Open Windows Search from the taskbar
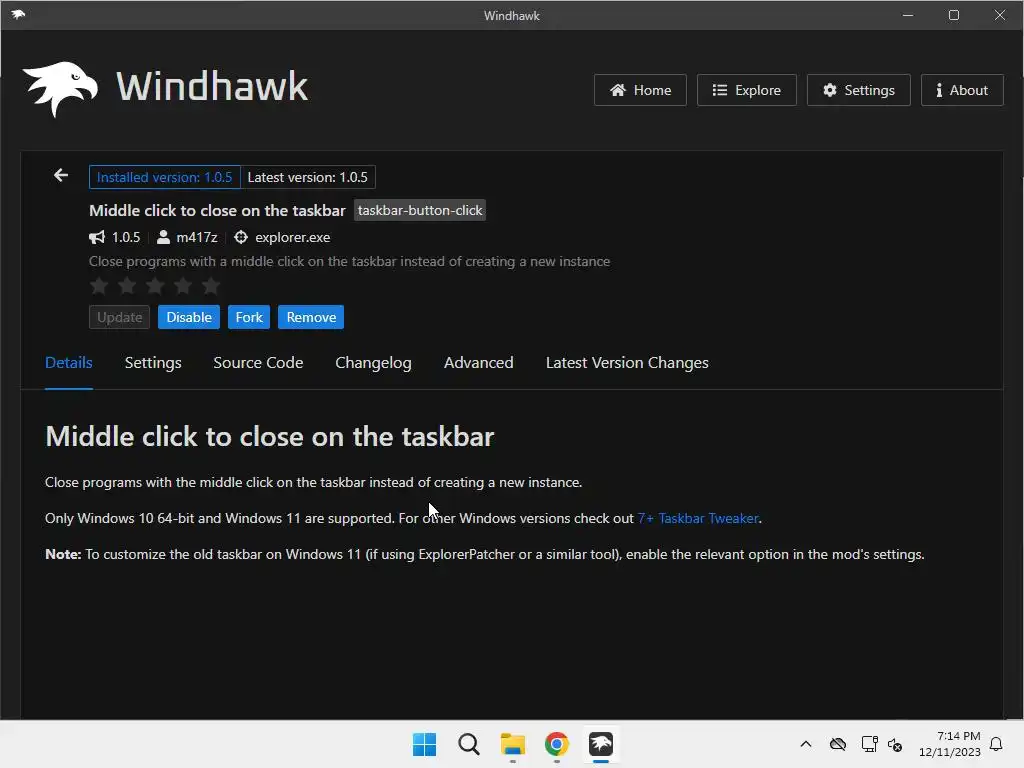Screen dimensions: 1024x768 pos(468,744)
